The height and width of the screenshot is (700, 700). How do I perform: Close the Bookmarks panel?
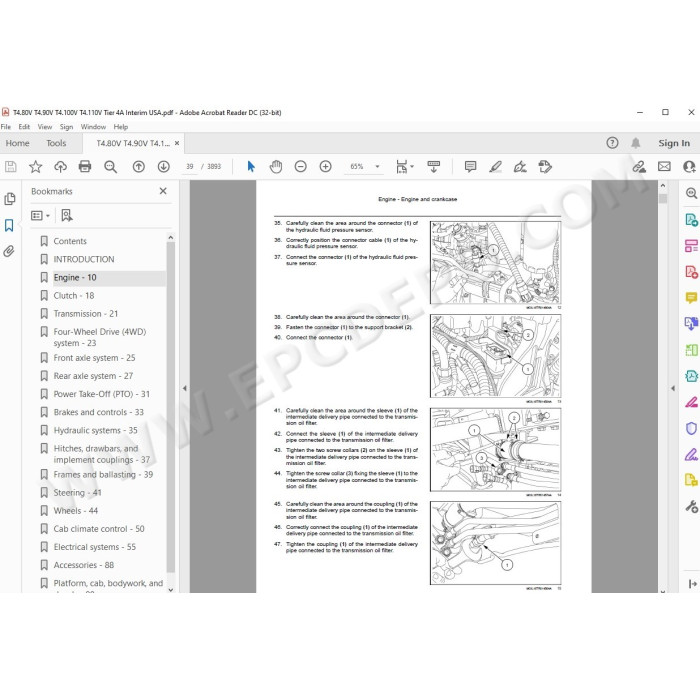point(163,191)
